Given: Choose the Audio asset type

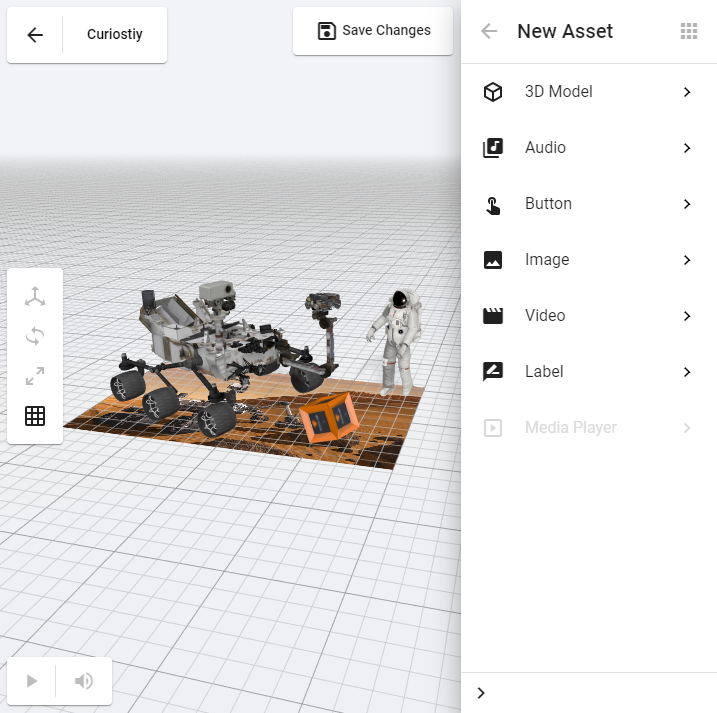Looking at the screenshot, I should pos(546,148).
